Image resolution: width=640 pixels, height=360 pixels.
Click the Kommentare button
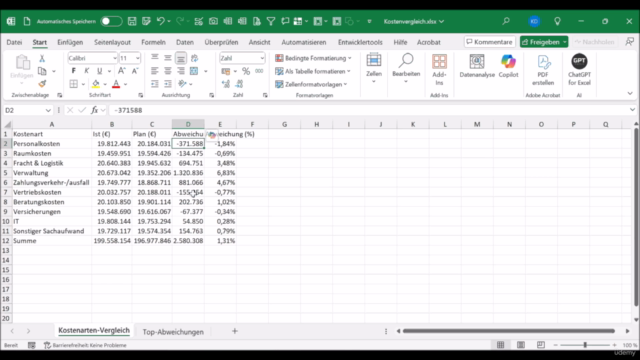click(x=489, y=42)
